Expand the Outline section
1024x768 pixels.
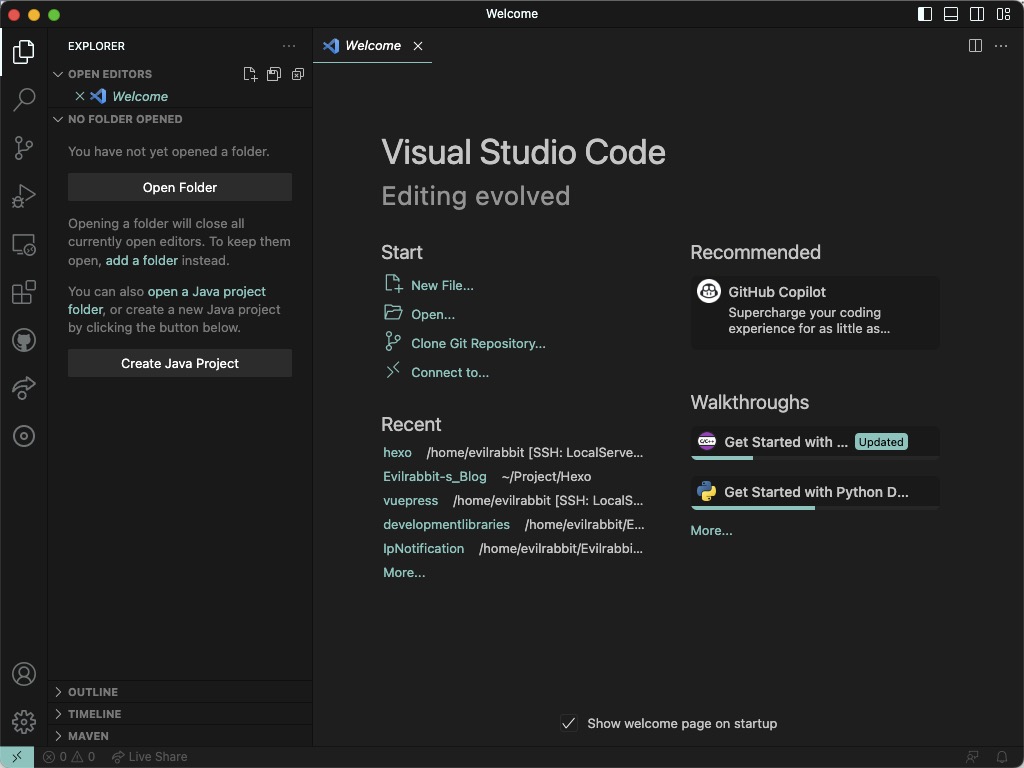click(93, 692)
